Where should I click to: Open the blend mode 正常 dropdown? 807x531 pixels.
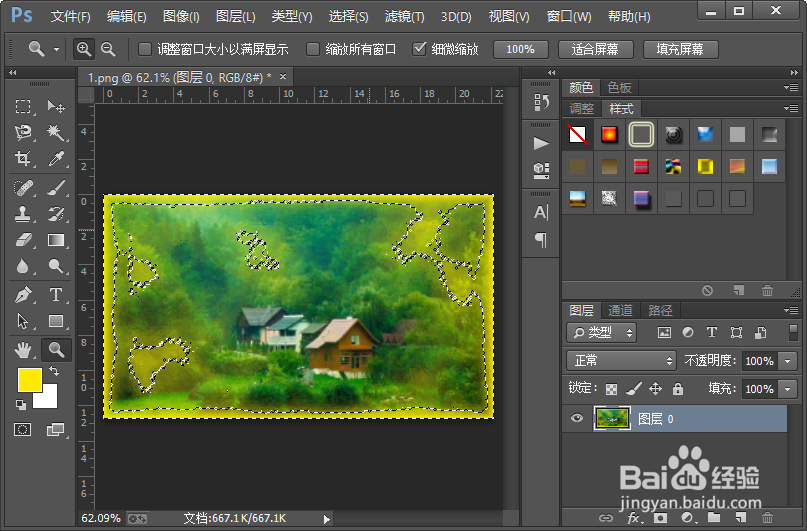click(x=621, y=361)
